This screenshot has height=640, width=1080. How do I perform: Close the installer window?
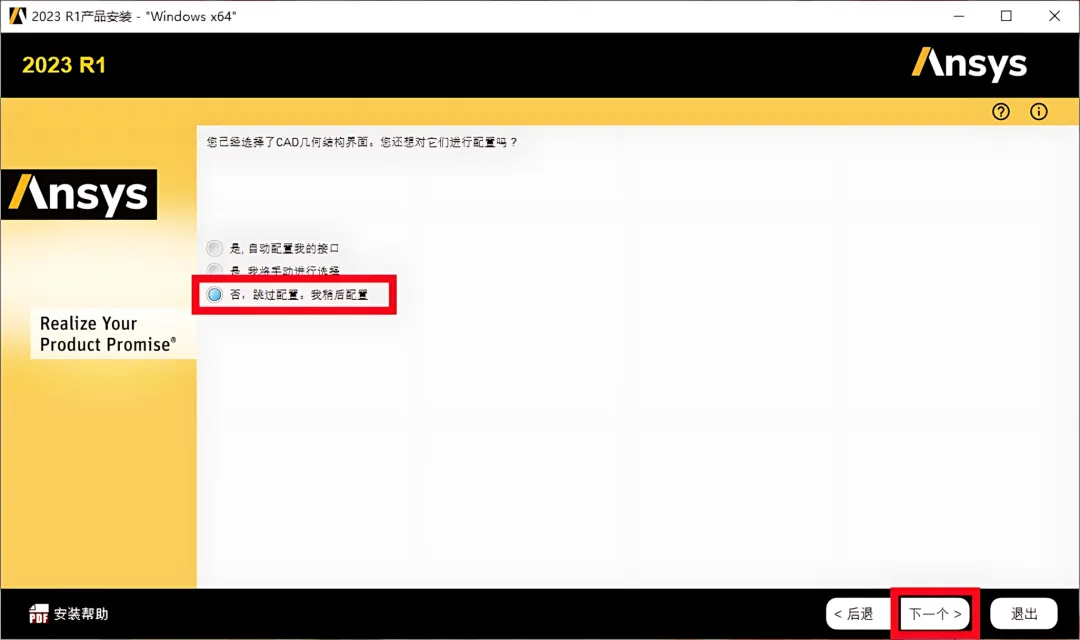click(1055, 16)
